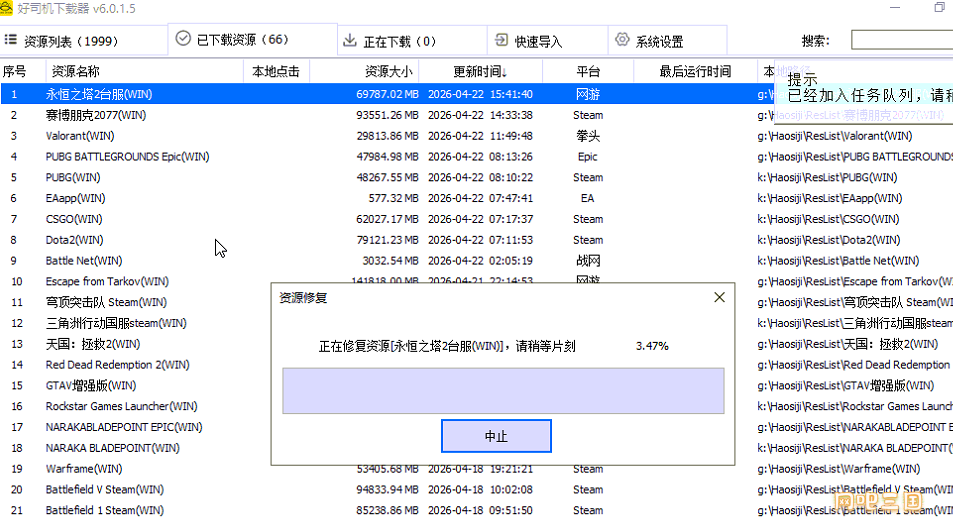
Task: Sort by 最后运行时间 column header
Action: tap(695, 72)
